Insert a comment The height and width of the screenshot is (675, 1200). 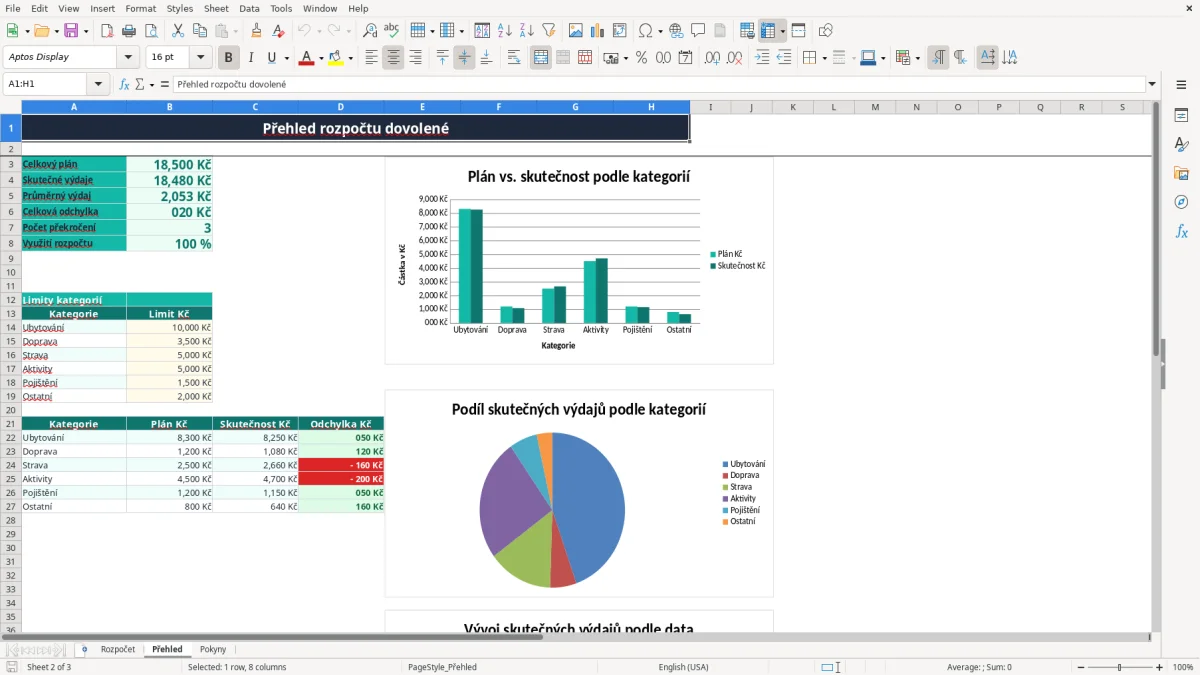pyautogui.click(x=698, y=31)
